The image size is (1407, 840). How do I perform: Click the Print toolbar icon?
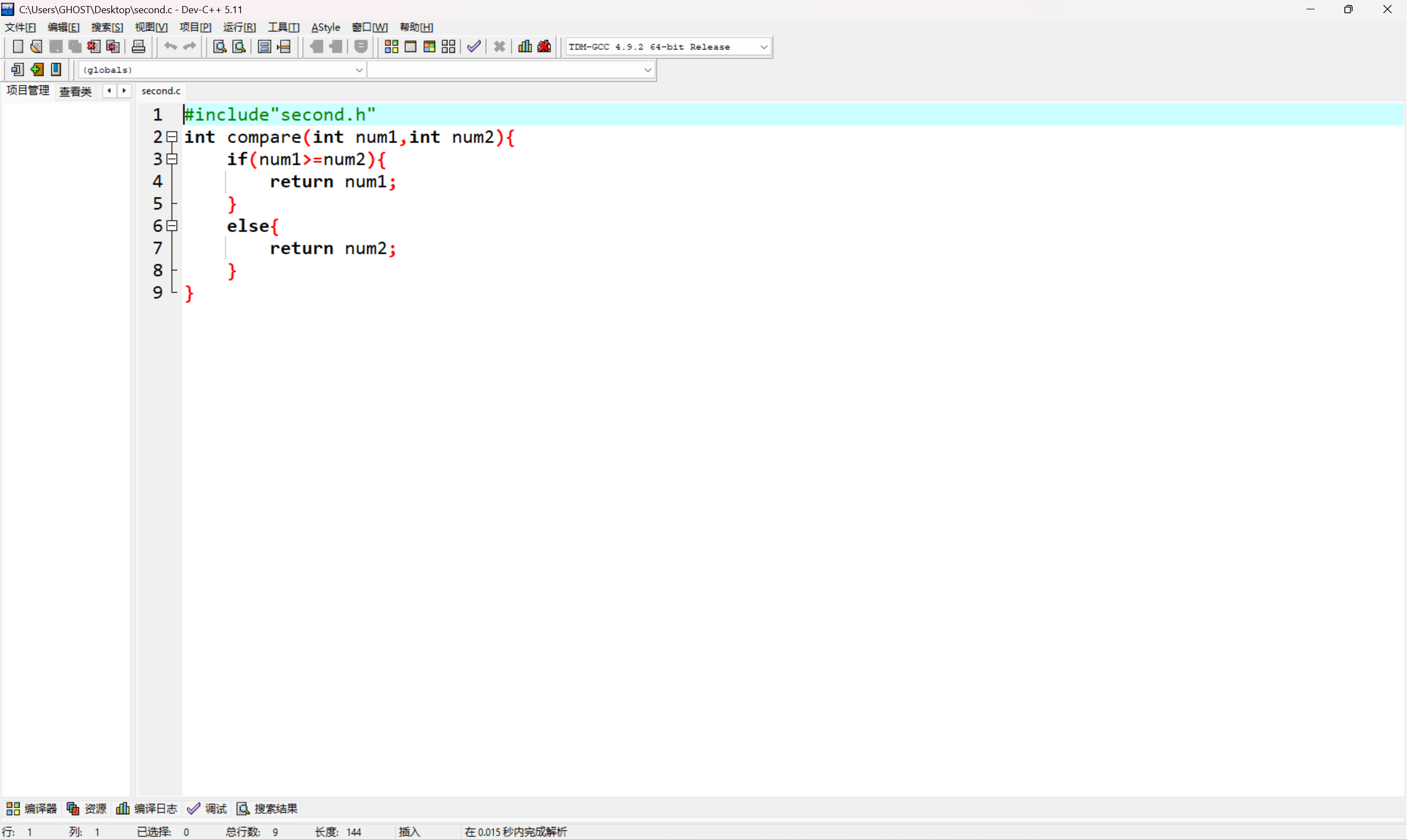click(138, 46)
